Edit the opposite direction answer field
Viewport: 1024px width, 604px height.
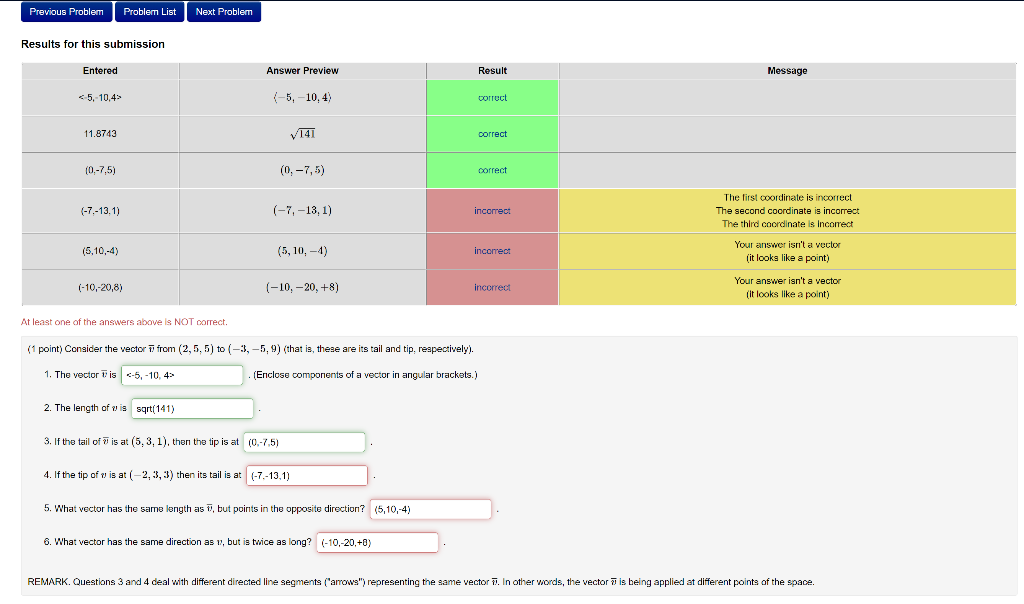(430, 509)
